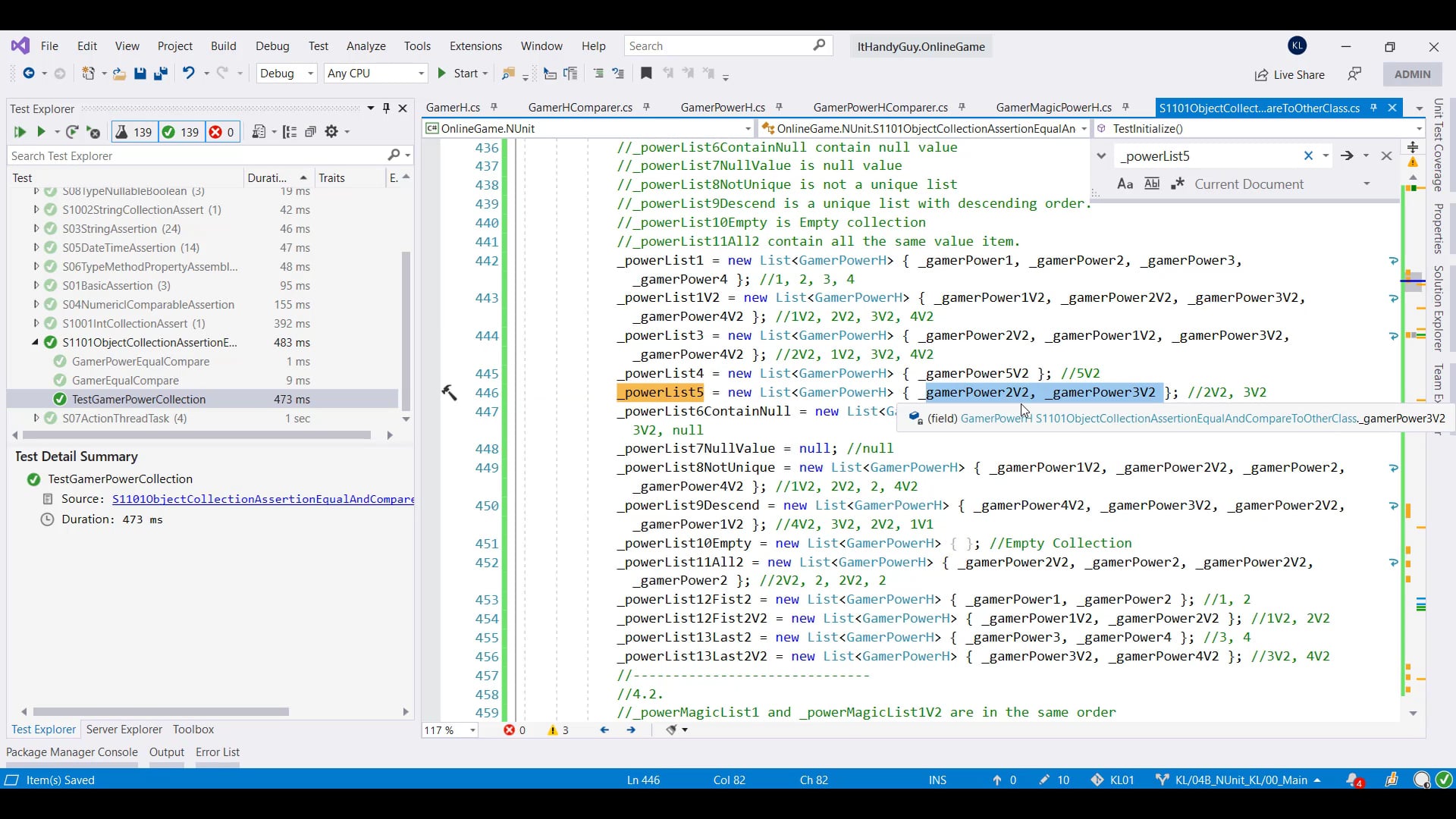1456x819 pixels.
Task: Click the toolbar bookmark icon
Action: [x=646, y=74]
